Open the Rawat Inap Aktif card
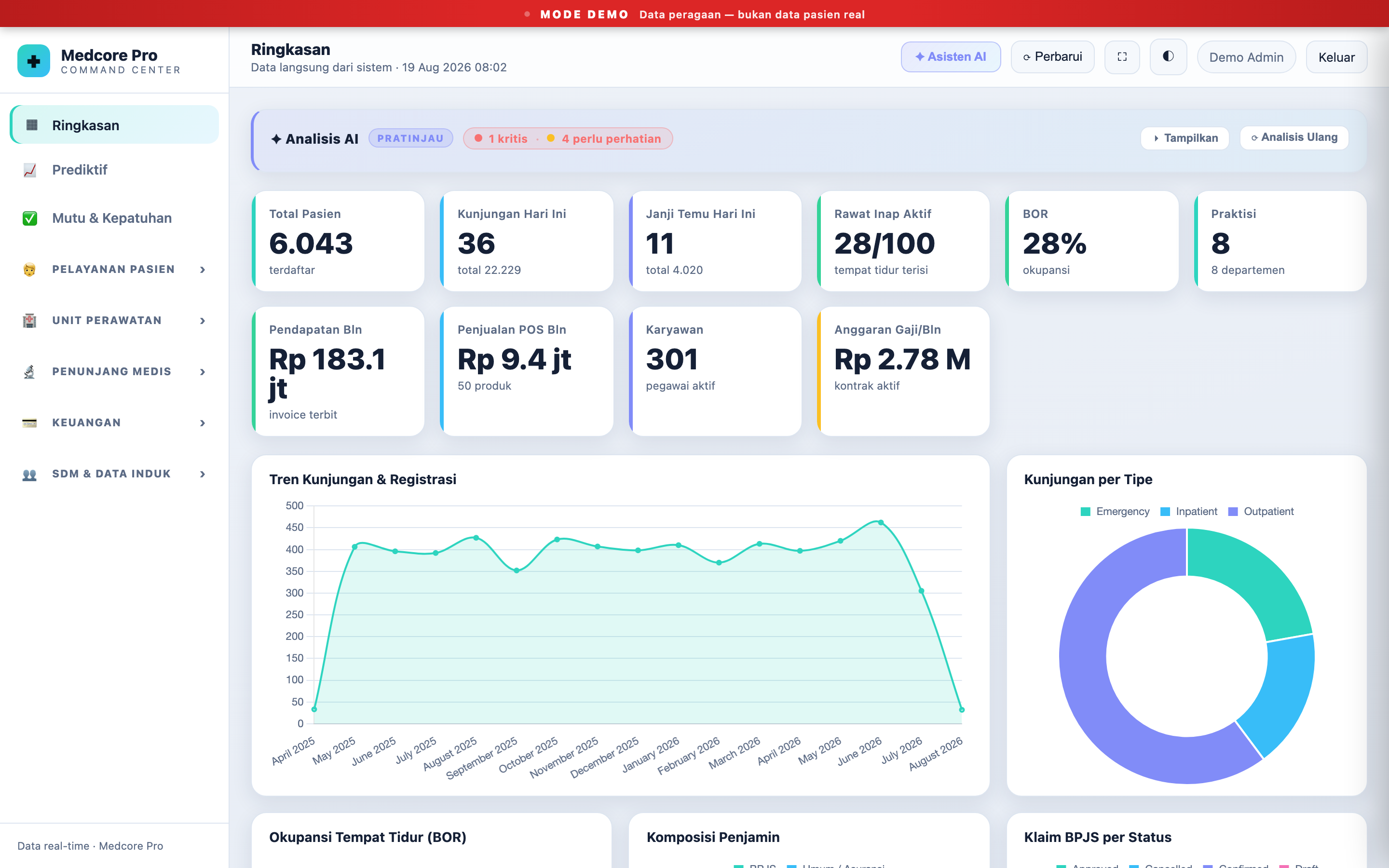This screenshot has width=1389, height=868. (903, 241)
